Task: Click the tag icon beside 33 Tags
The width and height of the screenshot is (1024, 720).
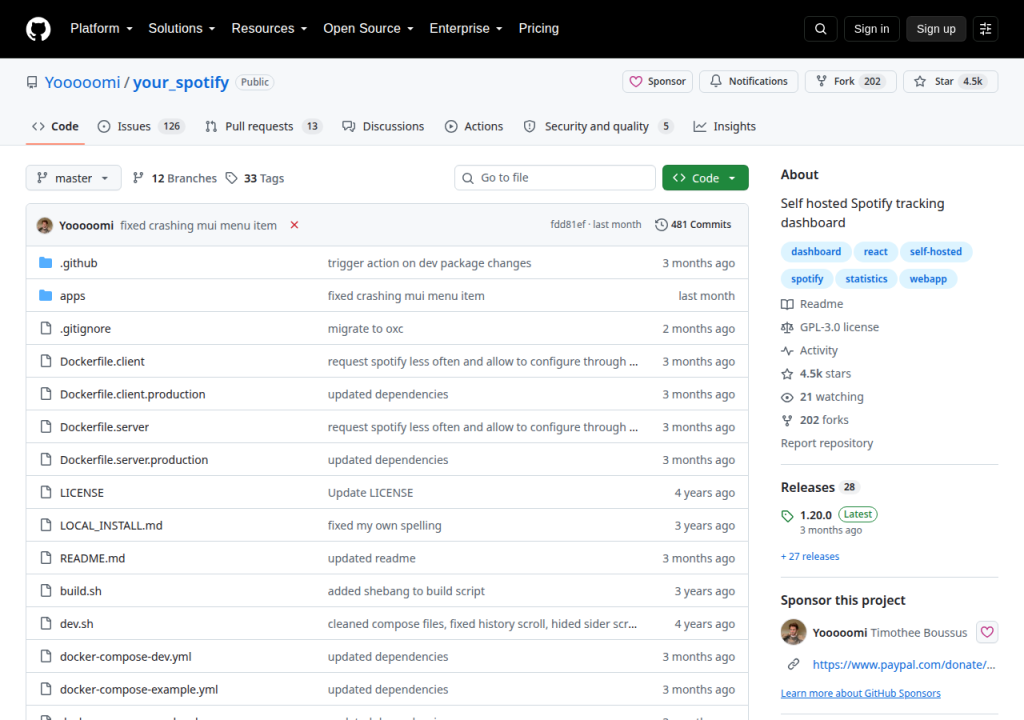Action: (x=231, y=178)
